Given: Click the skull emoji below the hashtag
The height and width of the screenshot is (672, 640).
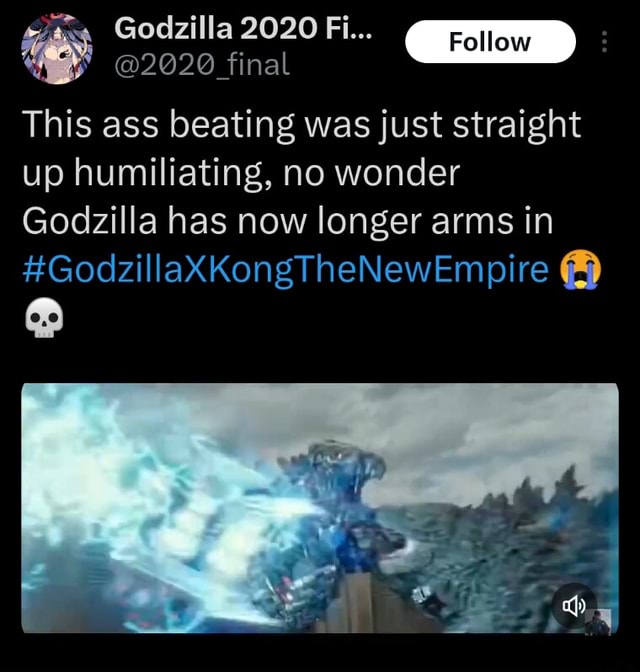Looking at the screenshot, I should tap(44, 318).
